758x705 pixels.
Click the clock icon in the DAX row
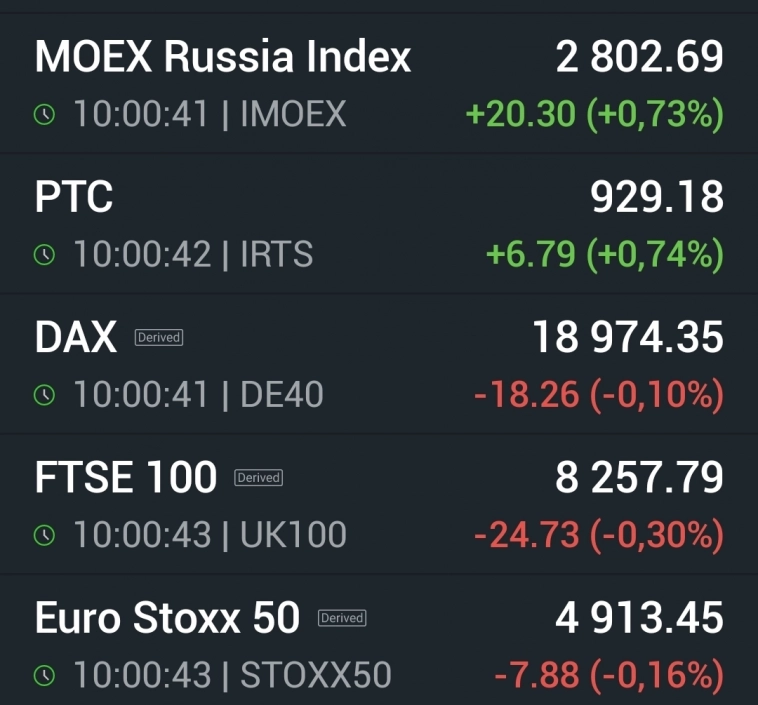(44, 395)
